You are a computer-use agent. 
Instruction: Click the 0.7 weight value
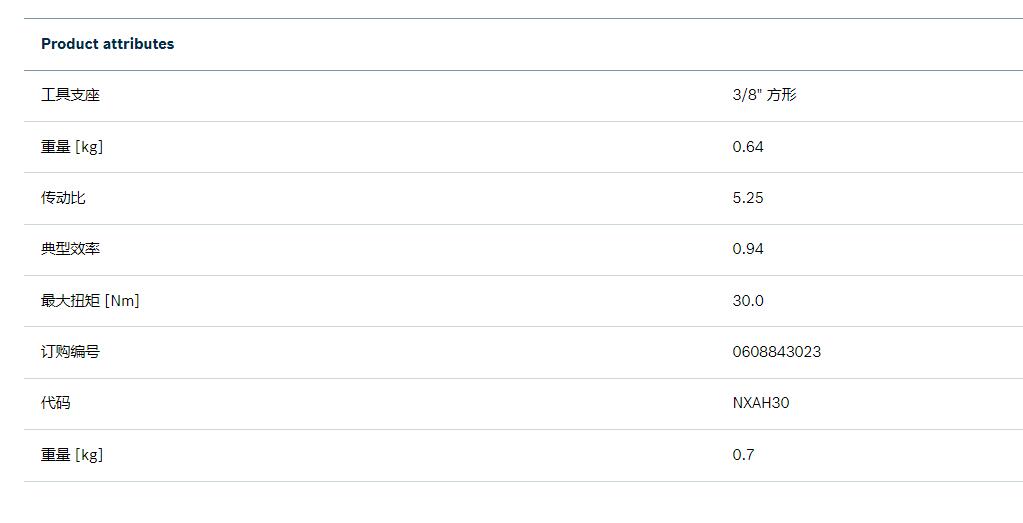coord(743,455)
